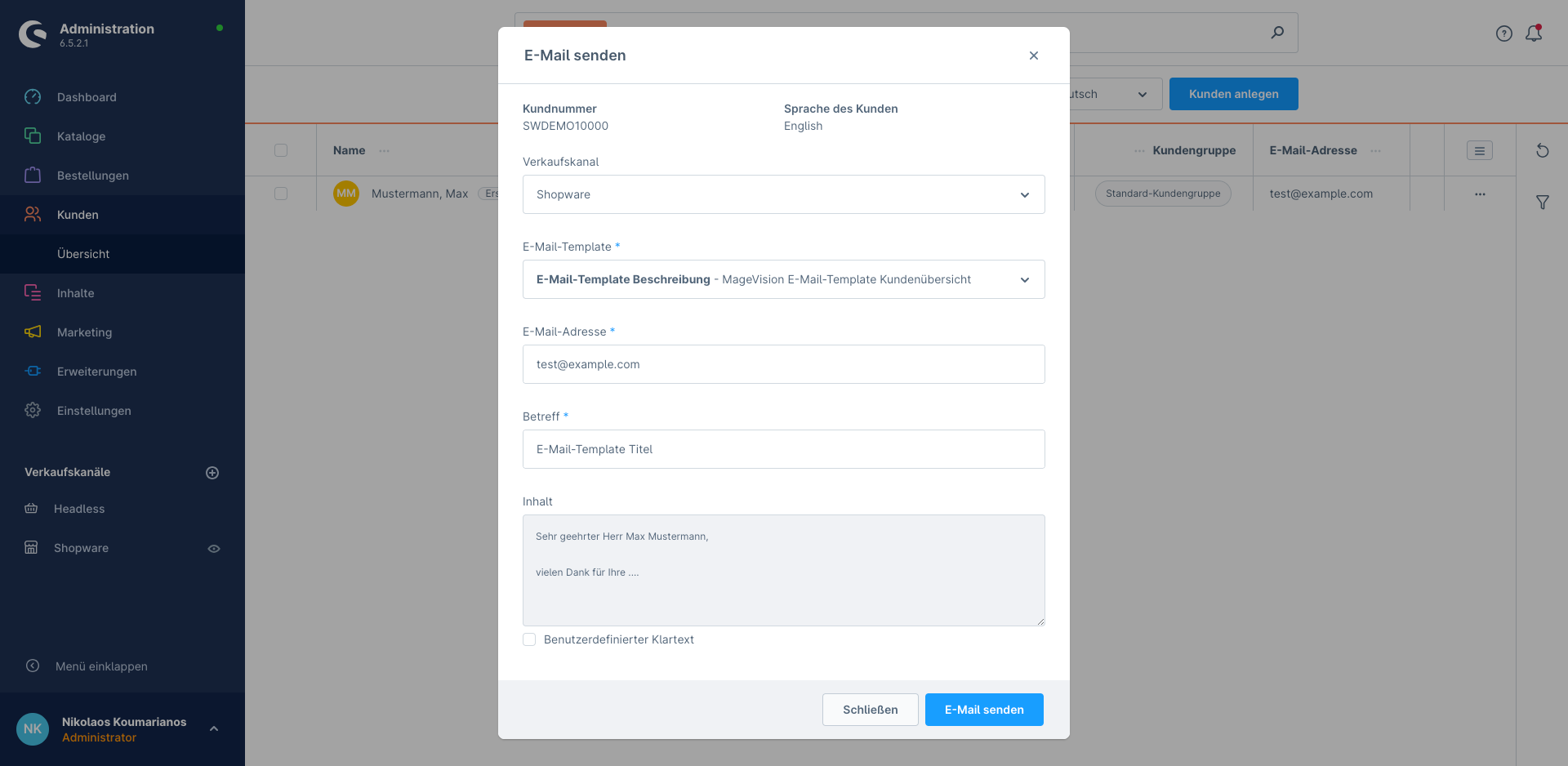Open row actions for Mustermann, Max
1568x766 pixels.
click(x=1480, y=194)
